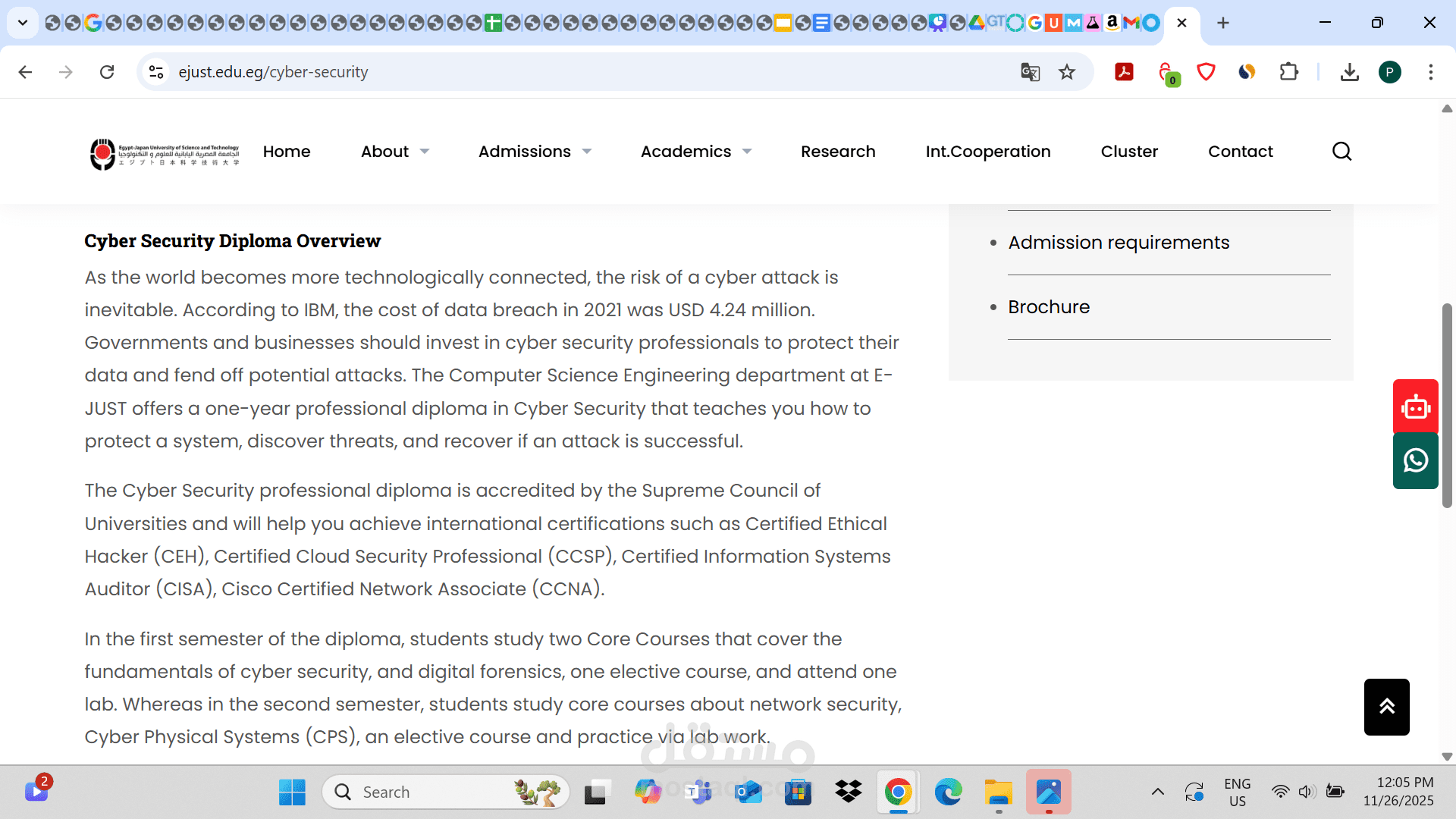Click the Google Translate icon in address bar
The image size is (1456, 819).
coord(1030,72)
